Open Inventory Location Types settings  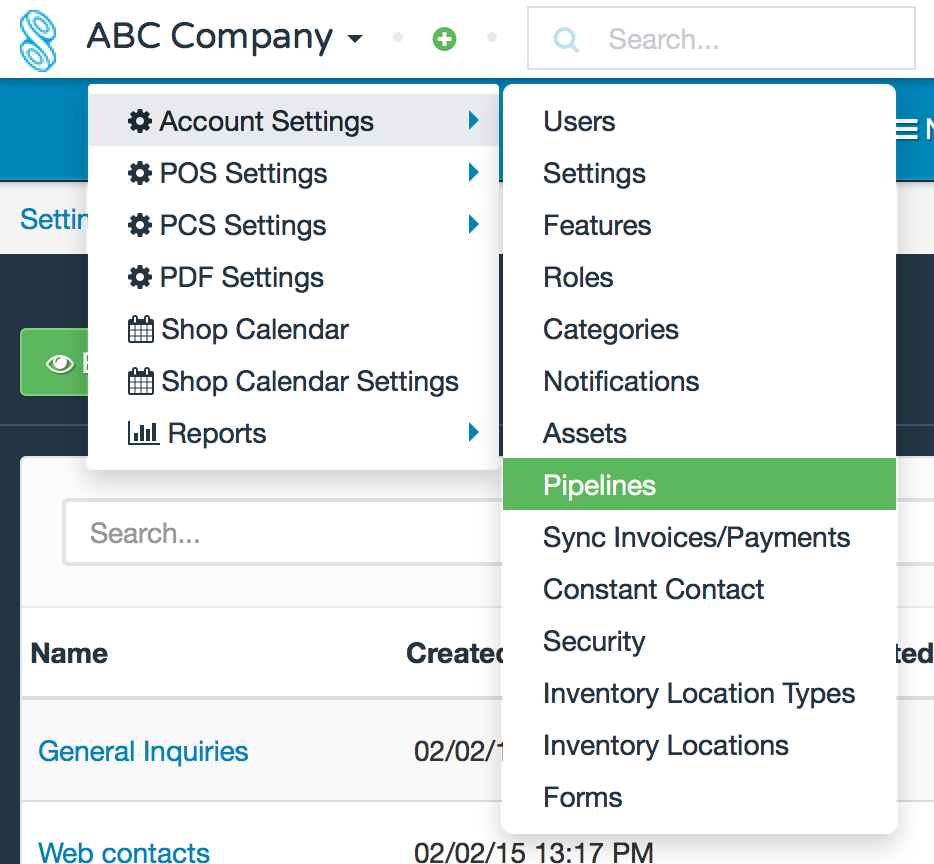698,693
